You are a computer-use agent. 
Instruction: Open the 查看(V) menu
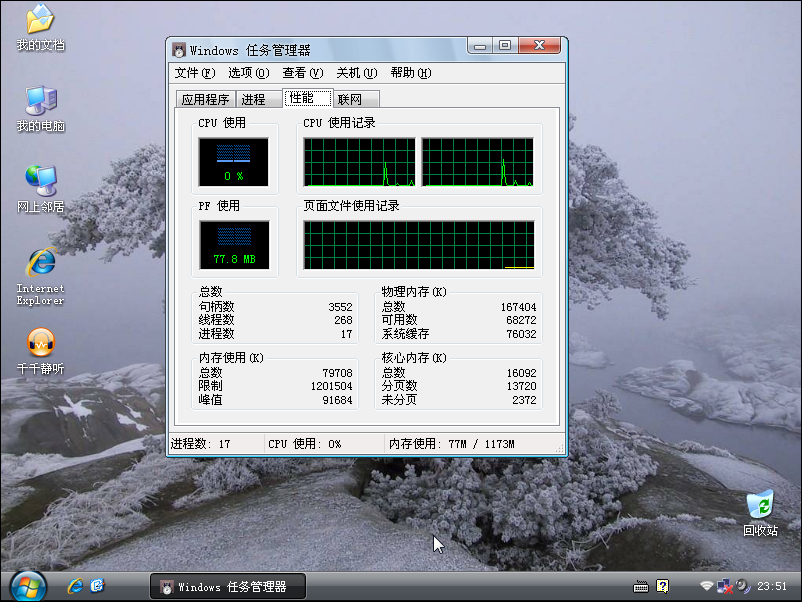[x=303, y=73]
